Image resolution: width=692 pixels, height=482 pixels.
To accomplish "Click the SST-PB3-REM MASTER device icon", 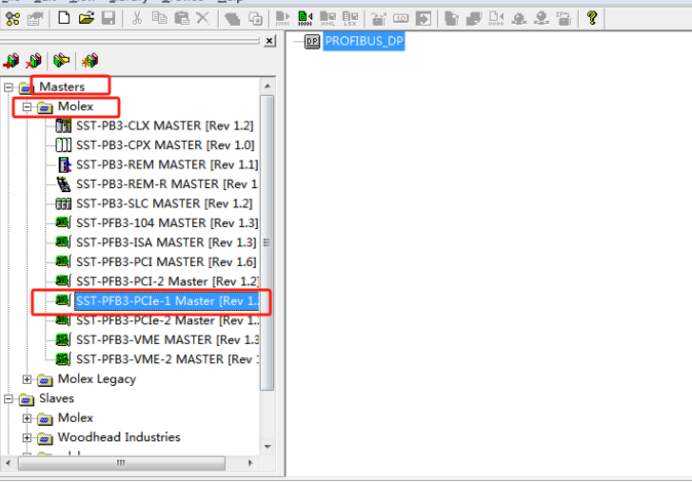I will [64, 165].
